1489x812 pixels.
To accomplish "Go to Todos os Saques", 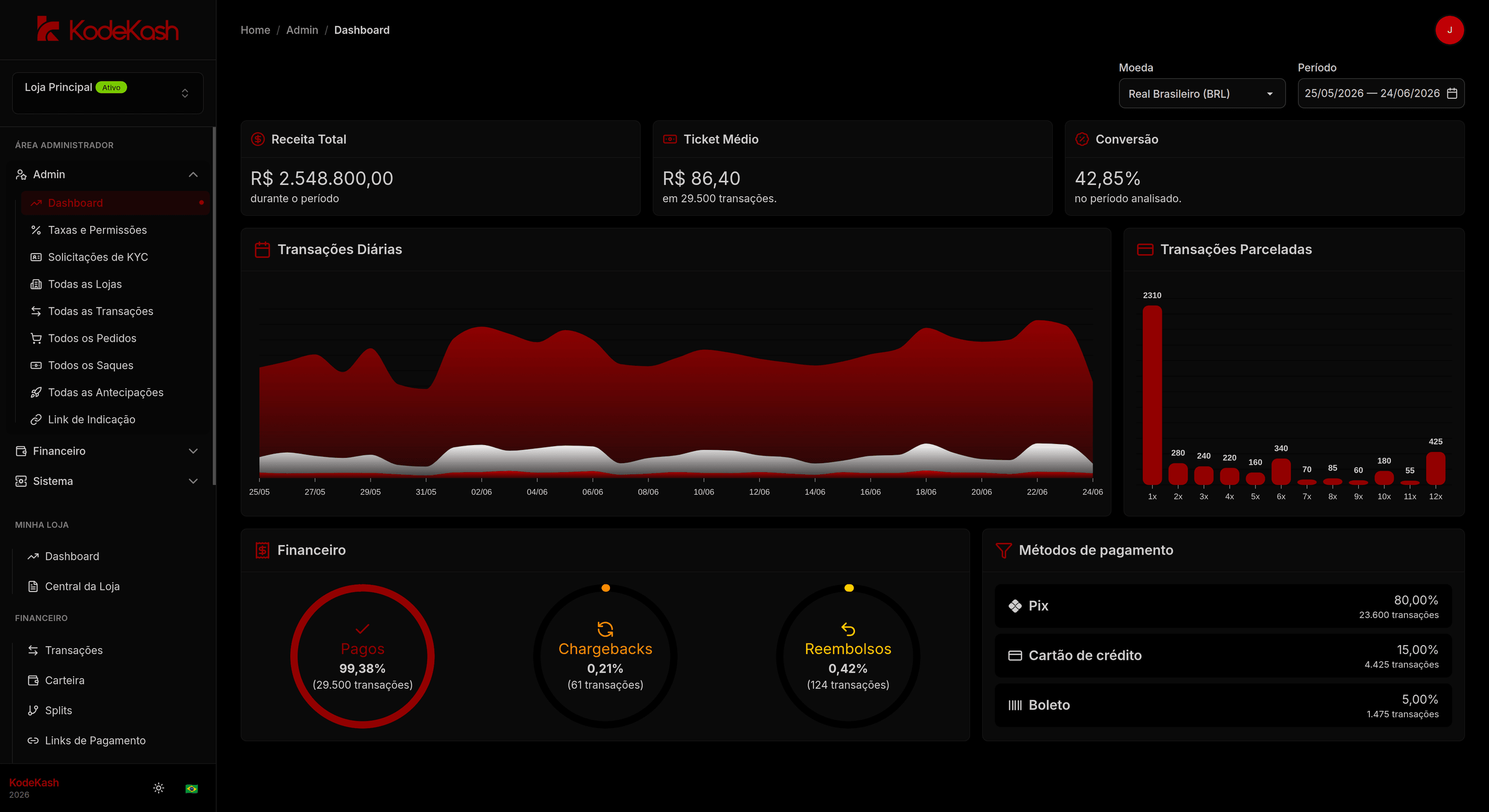I will click(x=115, y=365).
